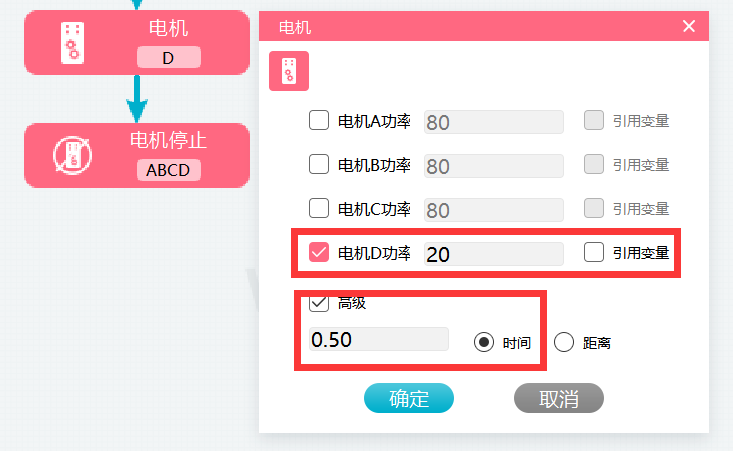
Task: Cancel with the 取消 button
Action: pos(559,398)
